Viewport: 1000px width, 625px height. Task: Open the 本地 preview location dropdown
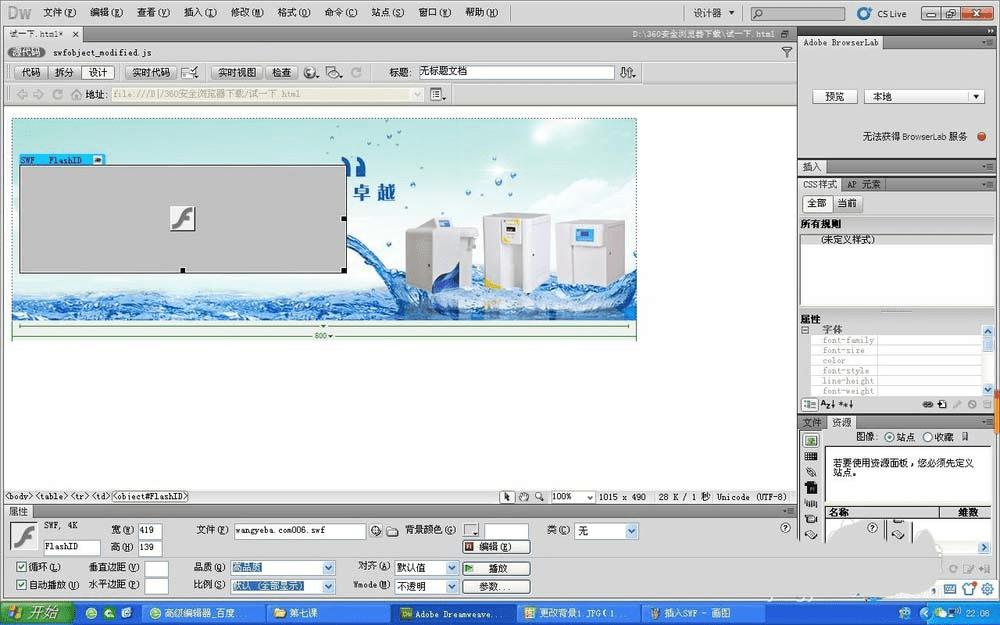point(925,96)
